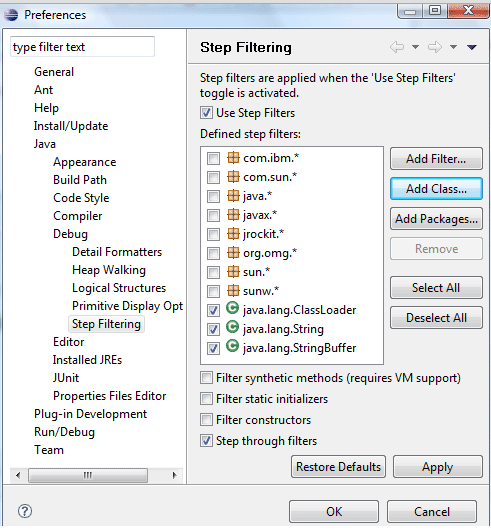Image resolution: width=491 pixels, height=531 pixels.
Task: Select Detail Formatters in the tree
Action: pyautogui.click(x=117, y=252)
